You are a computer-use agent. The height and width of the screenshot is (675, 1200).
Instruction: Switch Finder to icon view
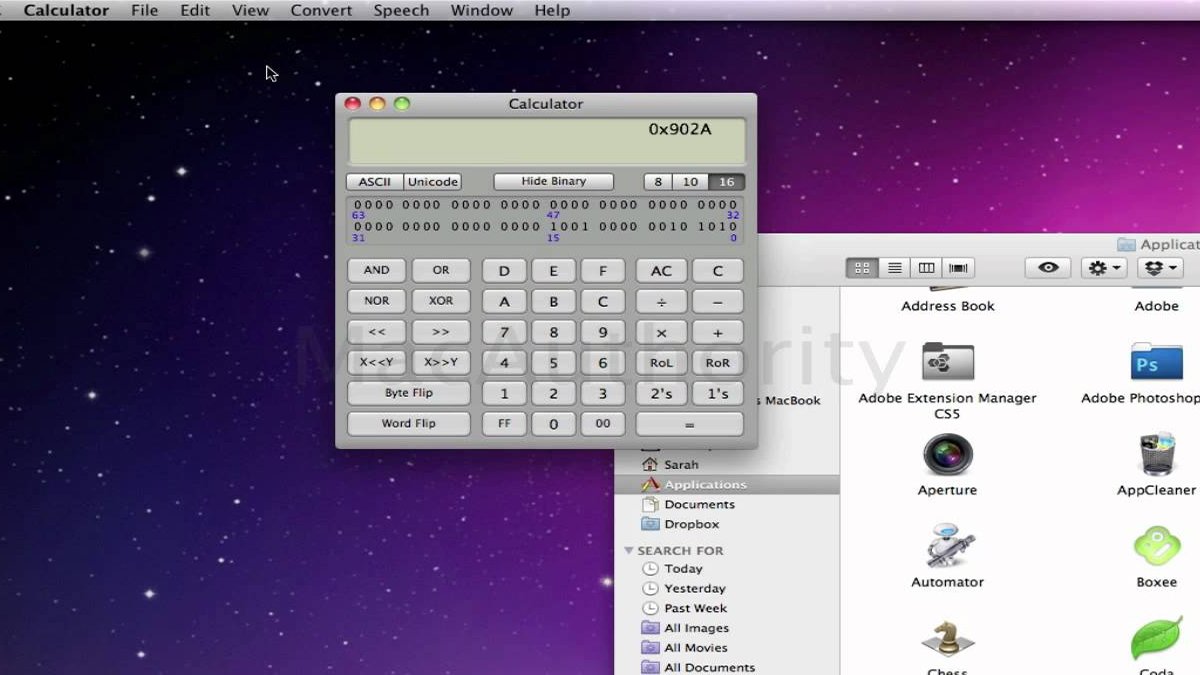coord(862,268)
